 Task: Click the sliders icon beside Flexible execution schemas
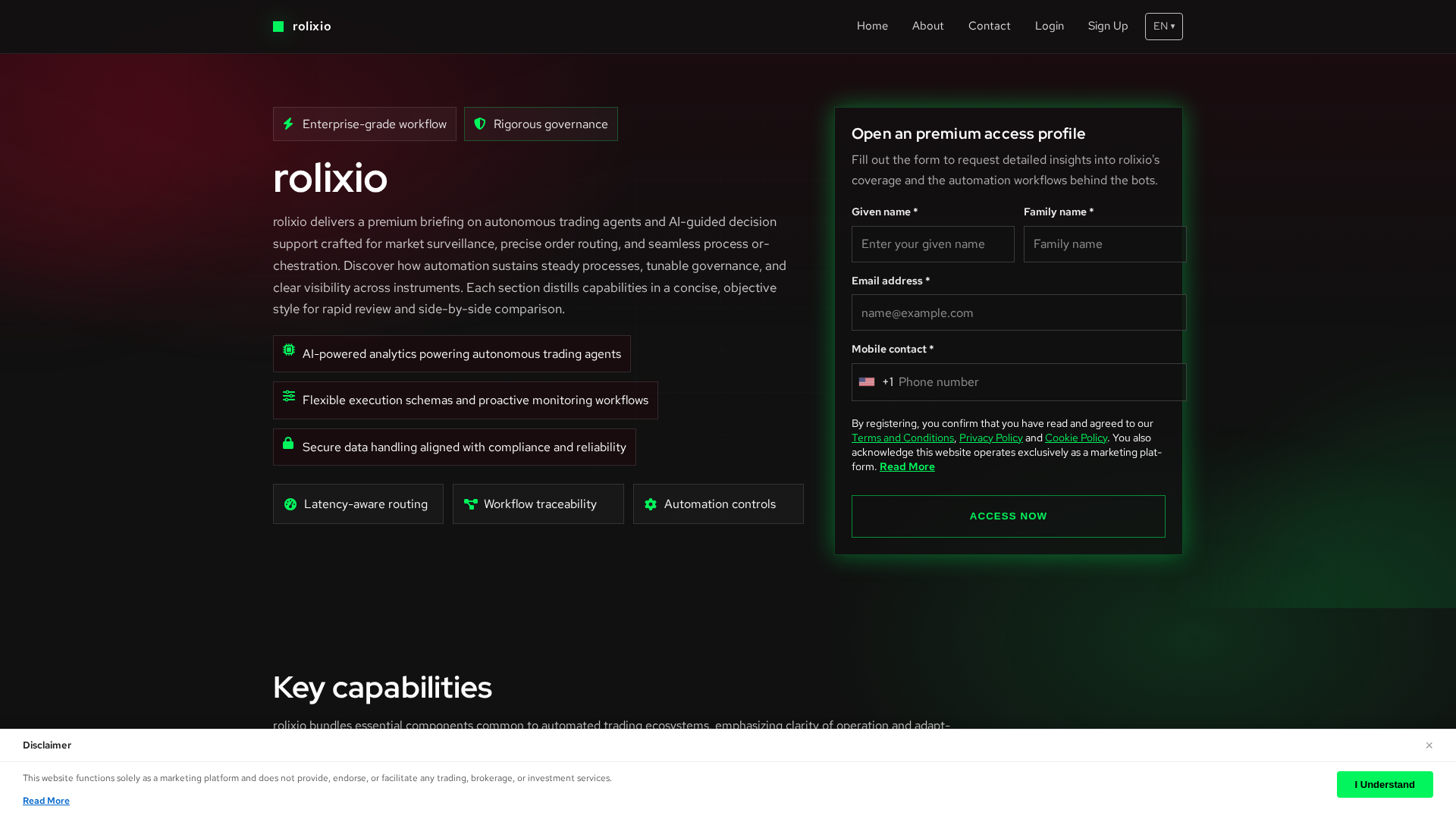pos(289,396)
